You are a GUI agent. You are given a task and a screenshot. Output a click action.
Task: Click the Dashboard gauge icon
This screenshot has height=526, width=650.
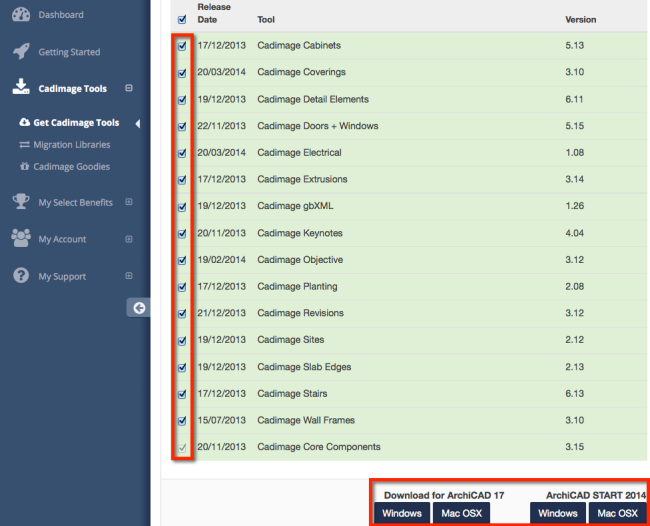(21, 15)
